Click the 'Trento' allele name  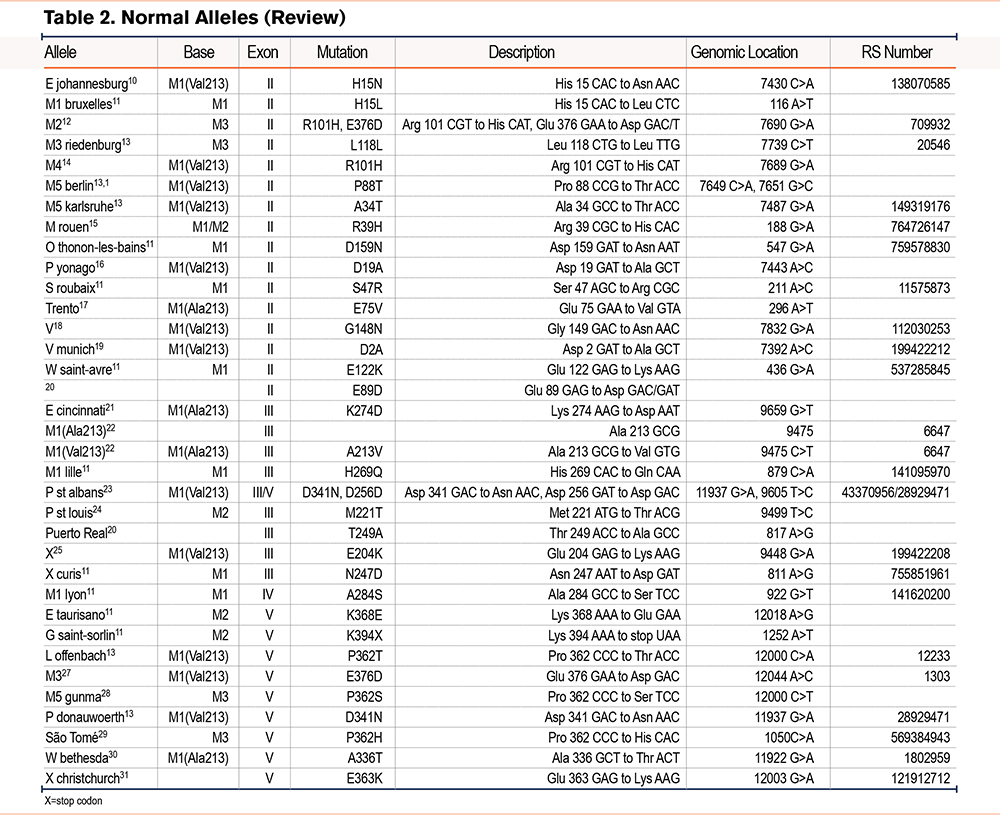62,308
